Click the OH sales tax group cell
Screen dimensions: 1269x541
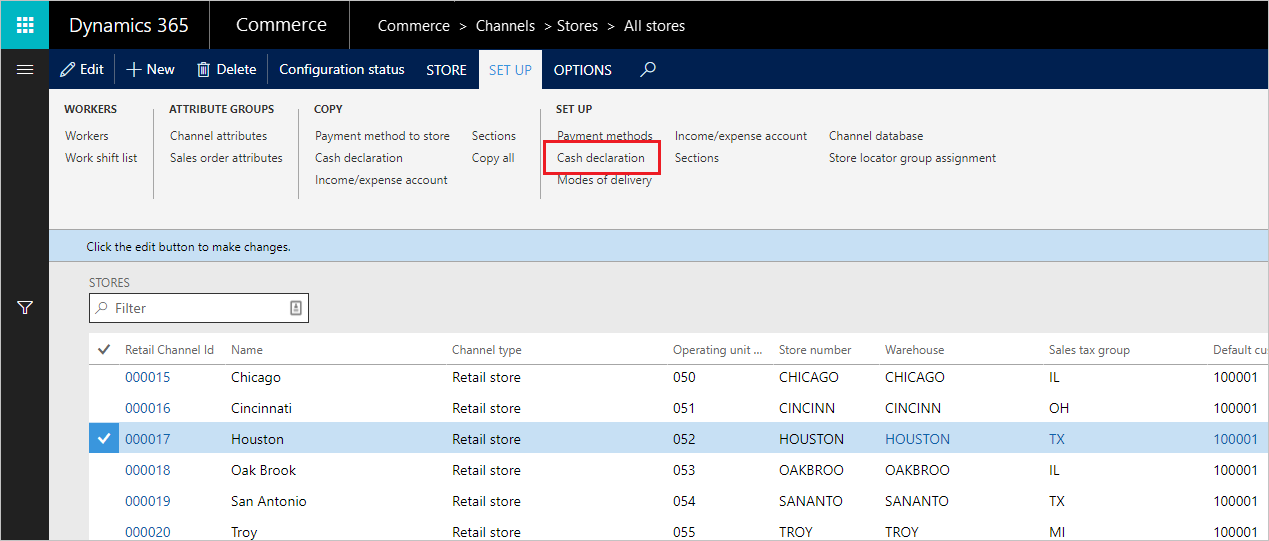point(1059,408)
